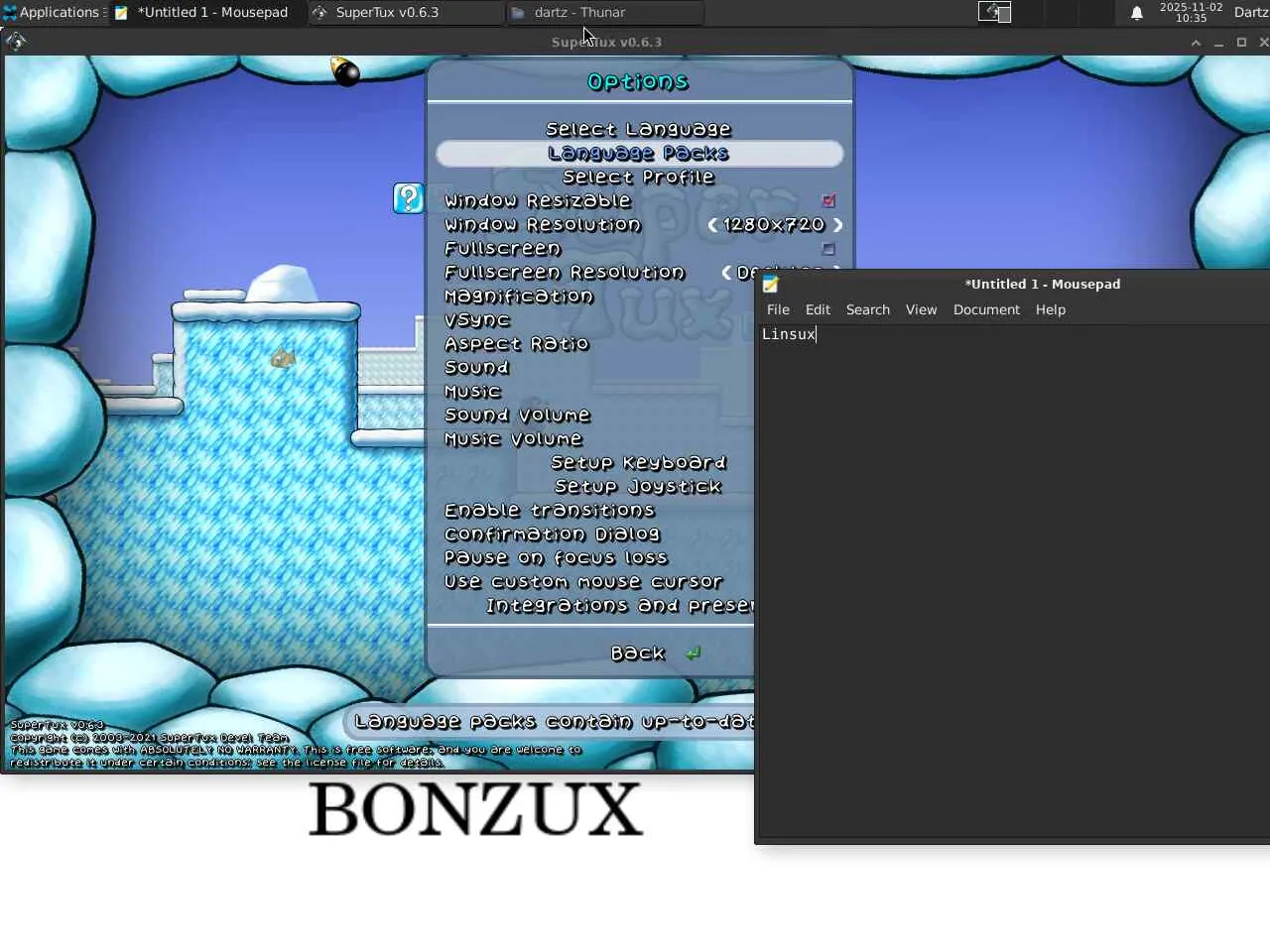Select the Music Volume setting

coord(513,439)
